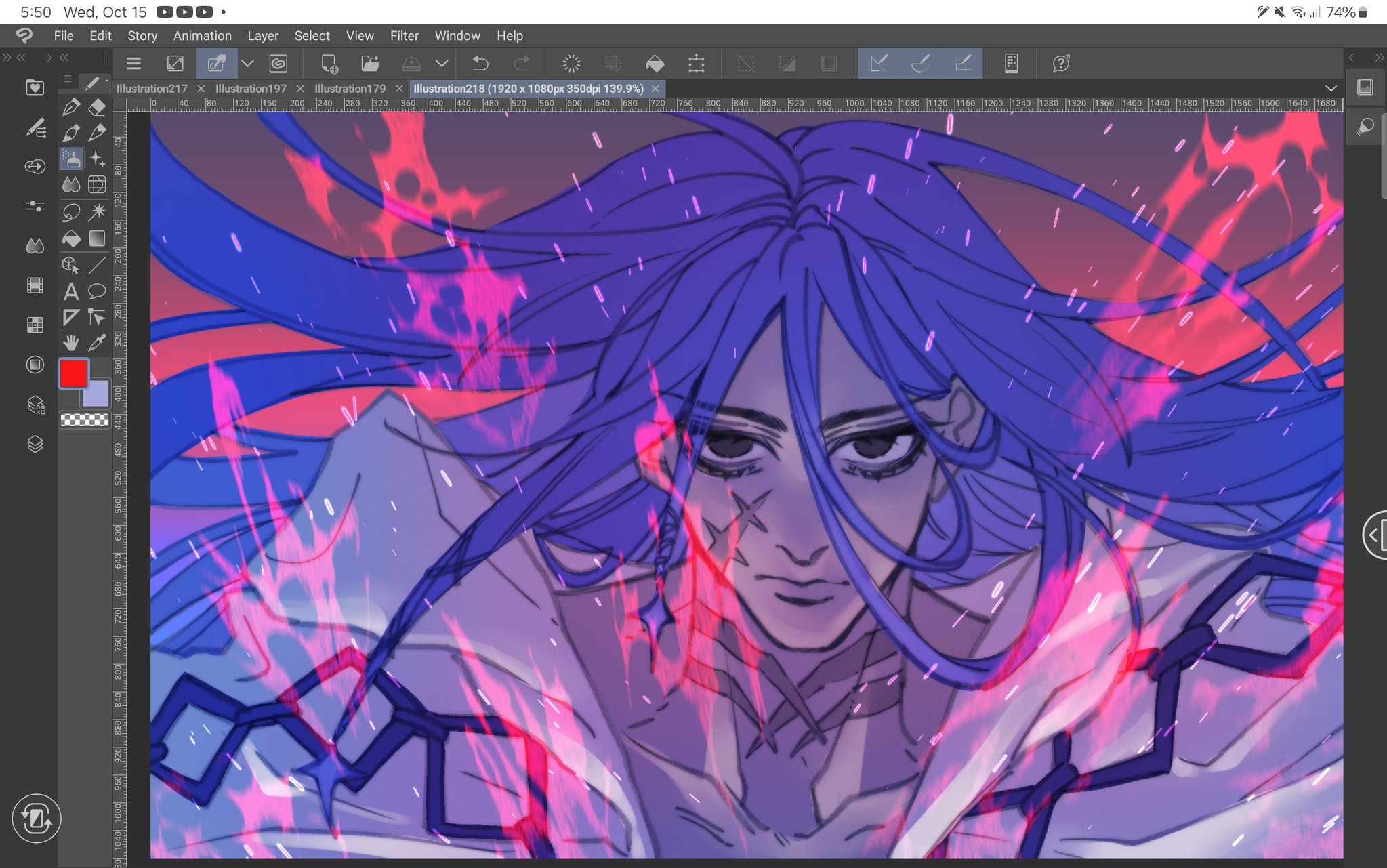The width and height of the screenshot is (1387, 868).
Task: Tap the edge handle on the right side
Action: point(1375,535)
